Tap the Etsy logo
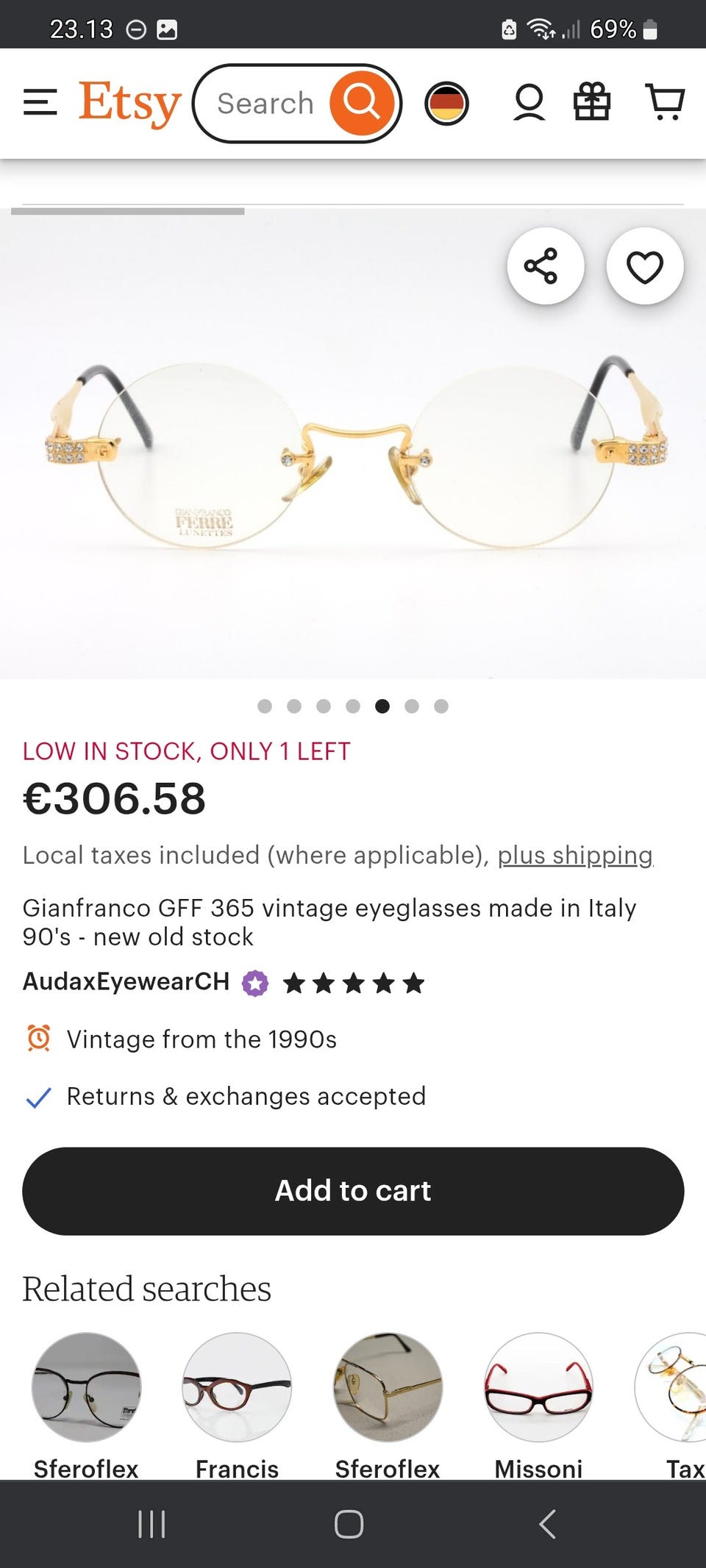 (x=130, y=103)
